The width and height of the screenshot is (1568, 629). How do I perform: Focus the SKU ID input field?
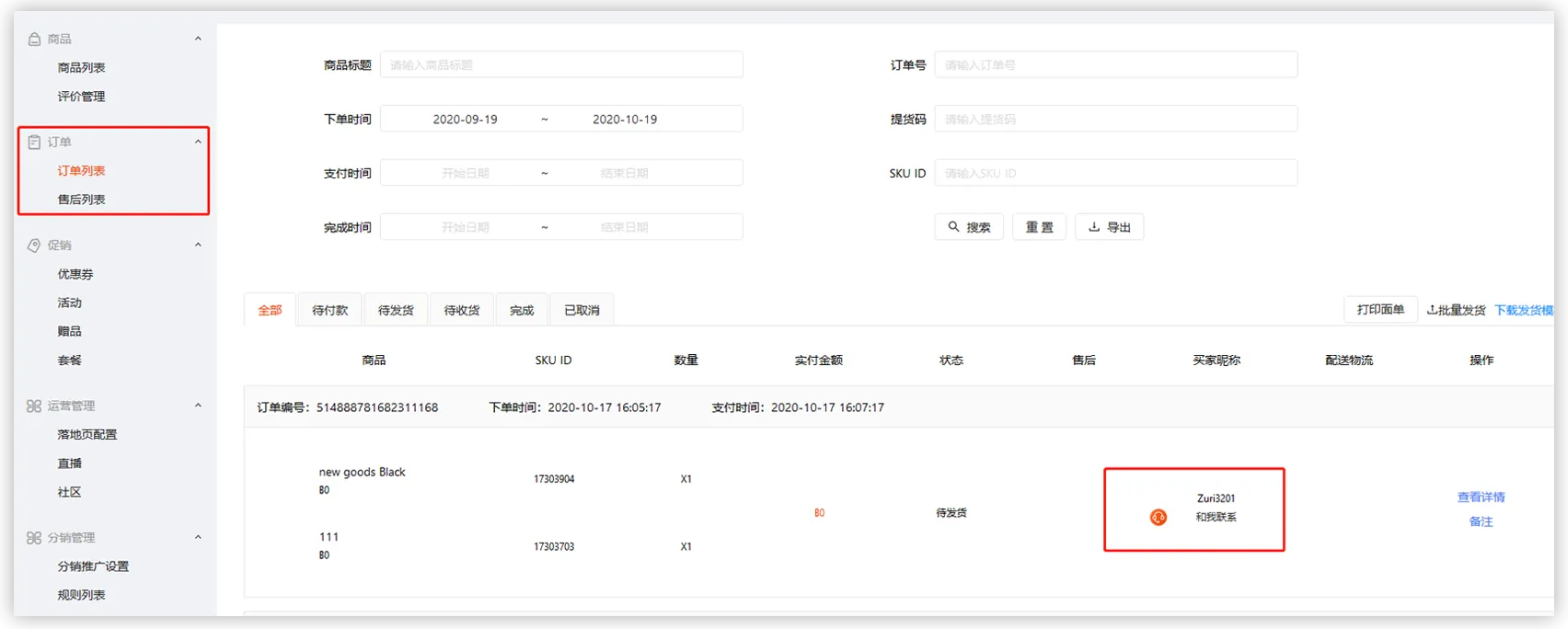(x=1116, y=173)
